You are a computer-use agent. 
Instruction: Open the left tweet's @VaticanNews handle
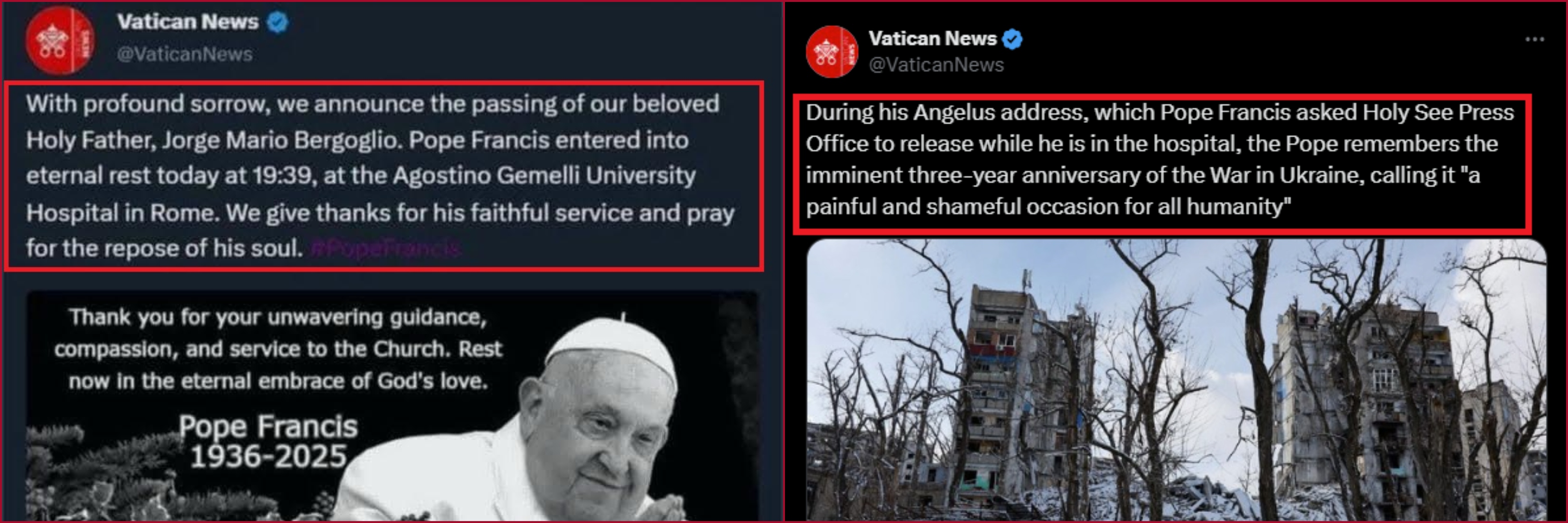point(184,54)
